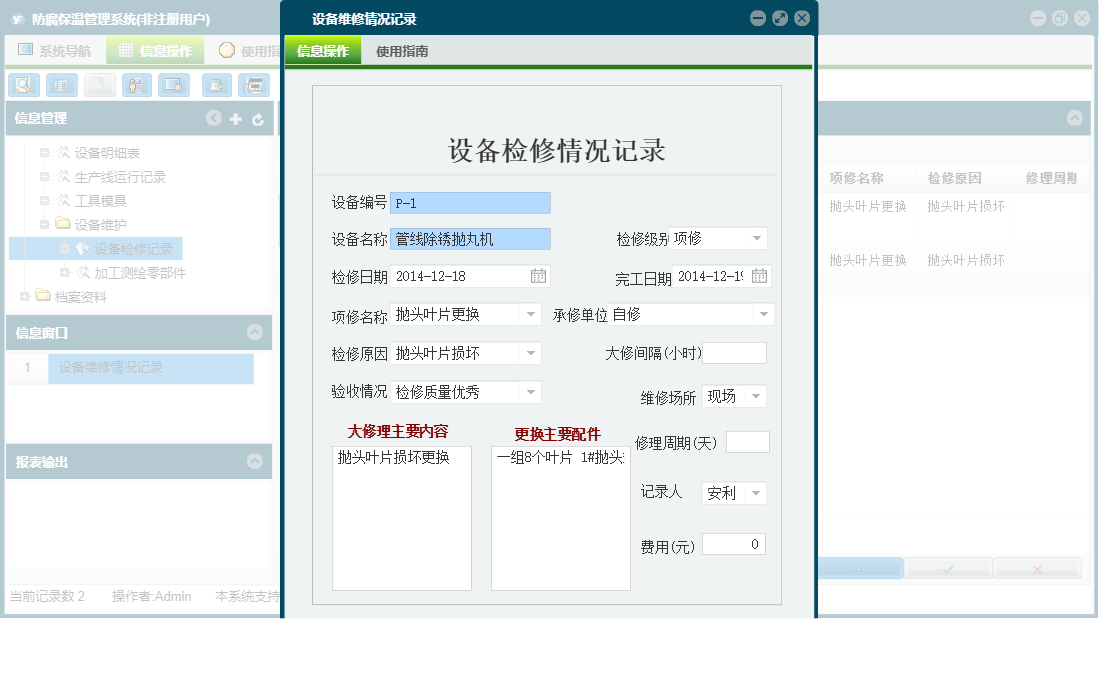Click the report view icon on the toolbar
This screenshot has width=1099, height=675.
[61, 85]
